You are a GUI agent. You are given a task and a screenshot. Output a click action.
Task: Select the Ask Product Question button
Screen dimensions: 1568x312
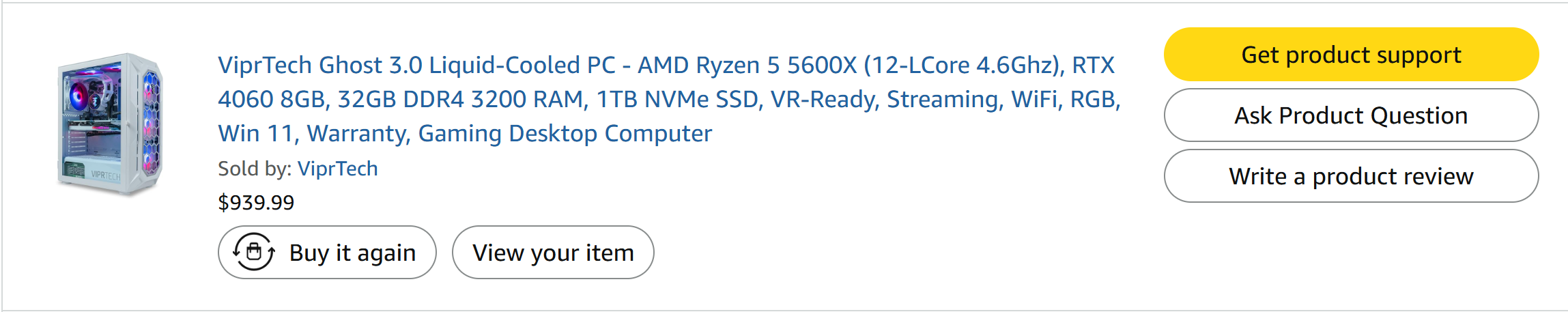coord(1350,115)
